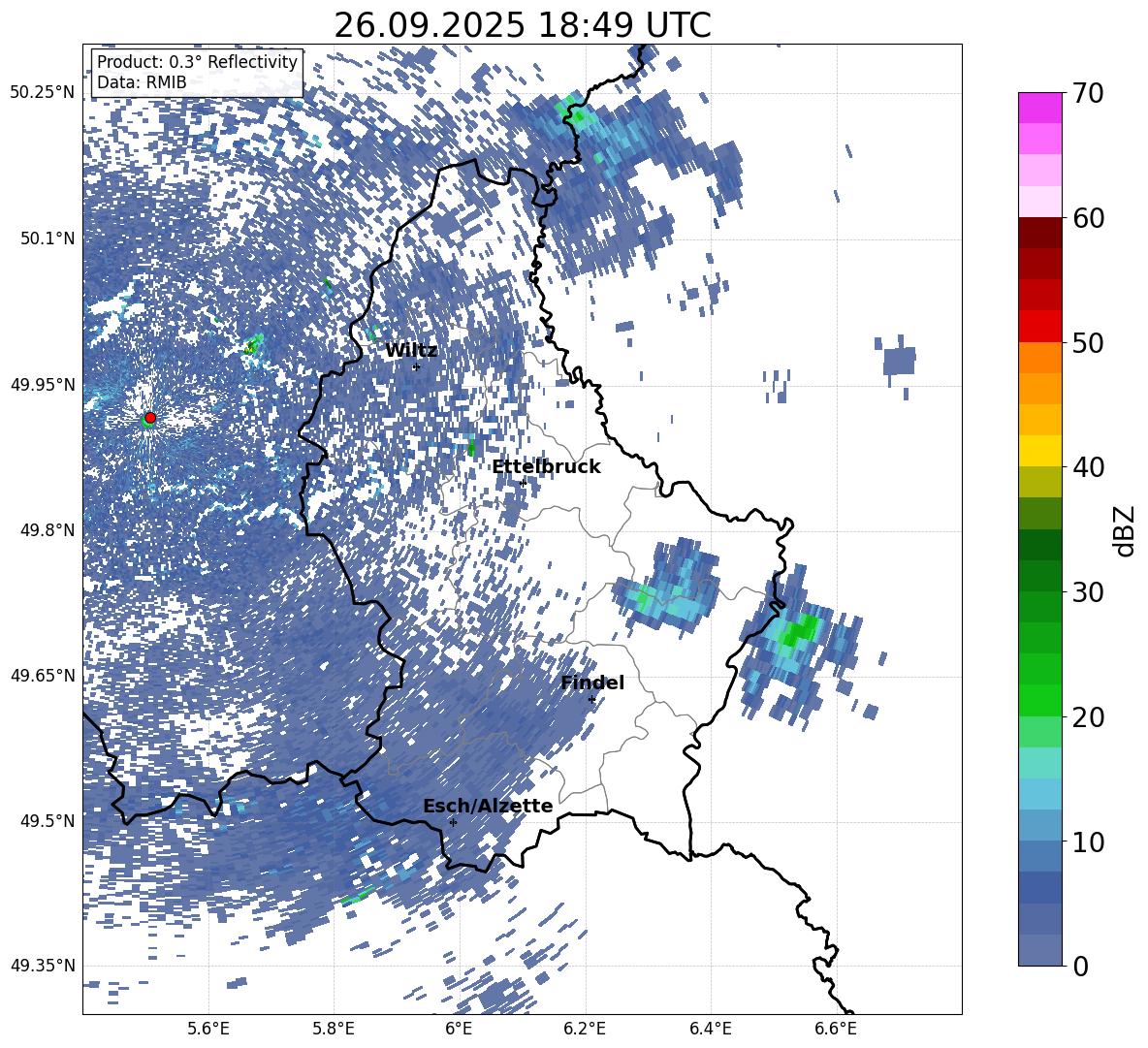1148x1048 pixels.
Task: Click the 50.1°N latitude label
Action: pyautogui.click(x=47, y=238)
